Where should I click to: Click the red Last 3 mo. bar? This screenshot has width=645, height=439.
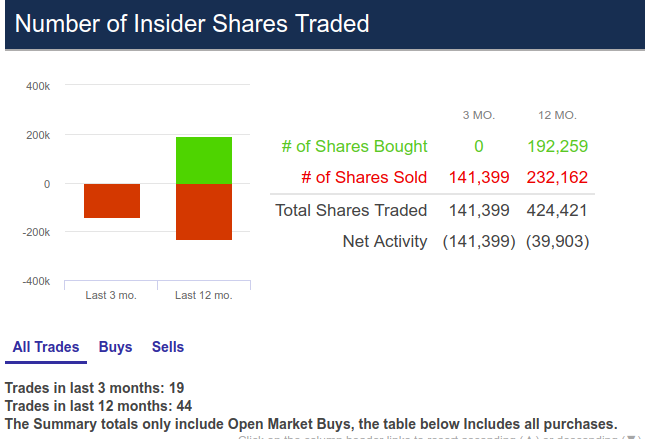[x=112, y=200]
